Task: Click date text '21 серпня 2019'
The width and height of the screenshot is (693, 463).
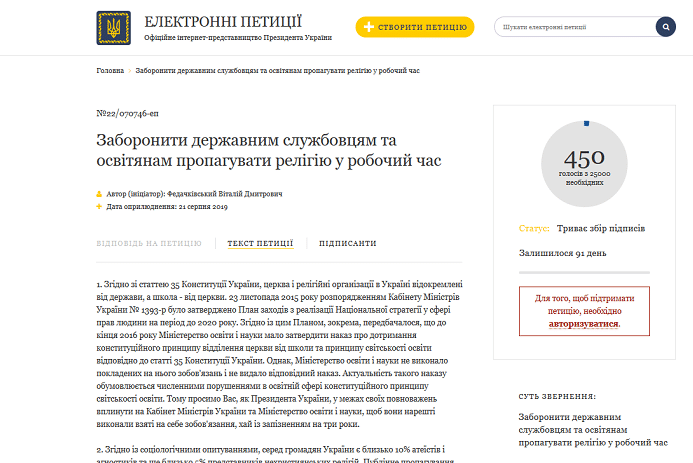Action: 203,206
